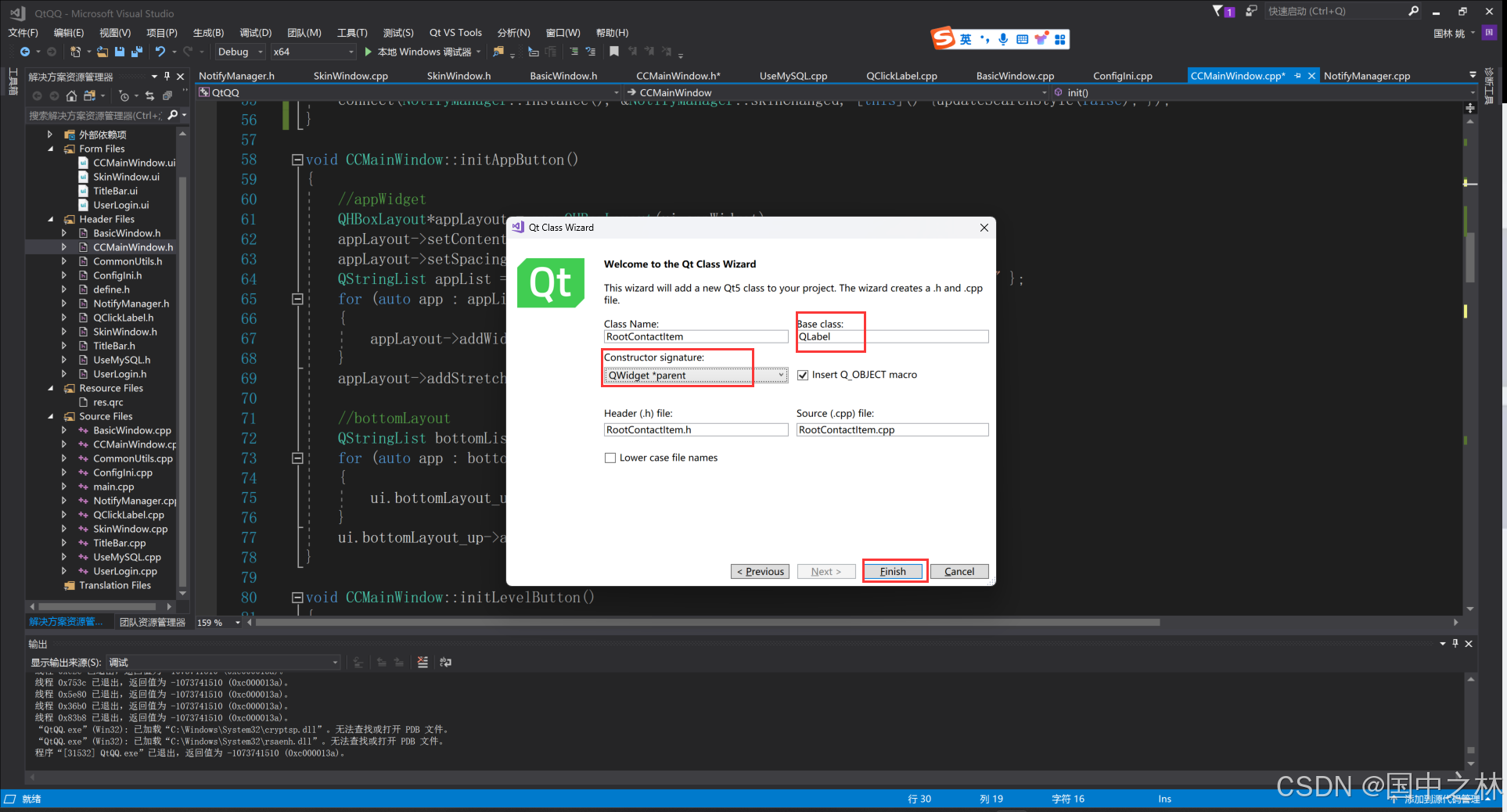Click the Home icon in Solution Explorer
1507x812 pixels.
click(71, 95)
